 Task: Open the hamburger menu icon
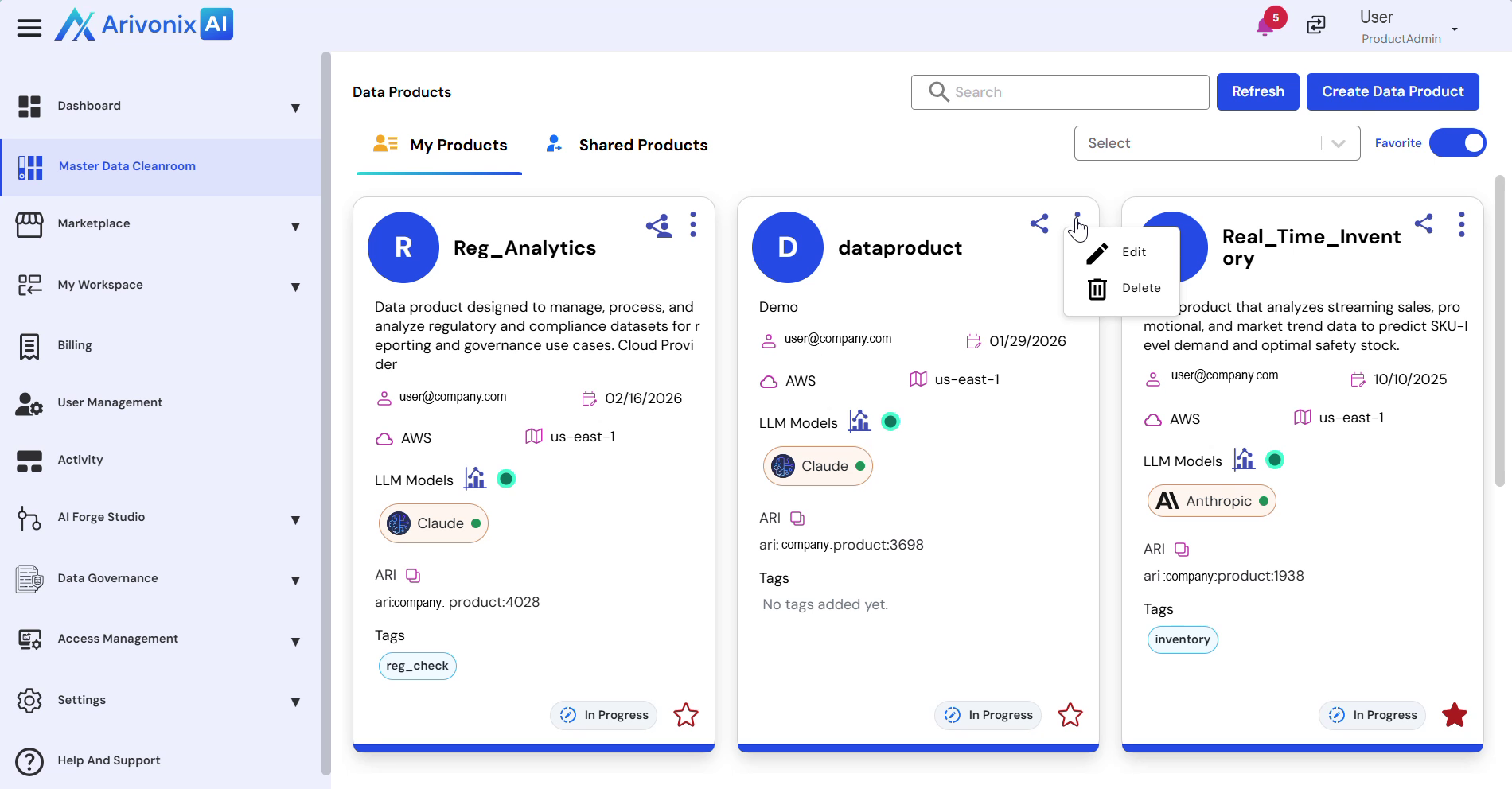pyautogui.click(x=29, y=28)
